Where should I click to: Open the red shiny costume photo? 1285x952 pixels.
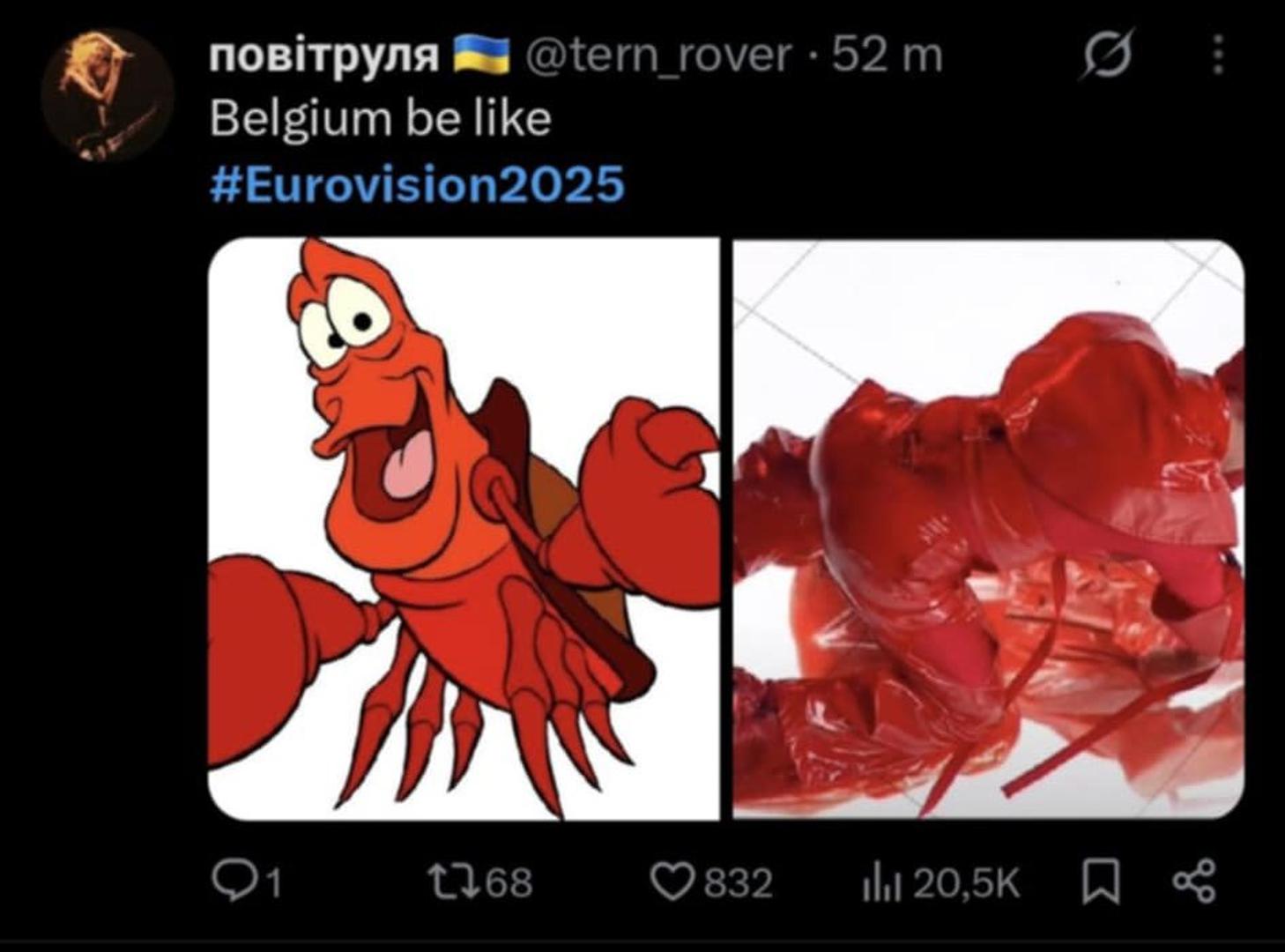tap(988, 529)
